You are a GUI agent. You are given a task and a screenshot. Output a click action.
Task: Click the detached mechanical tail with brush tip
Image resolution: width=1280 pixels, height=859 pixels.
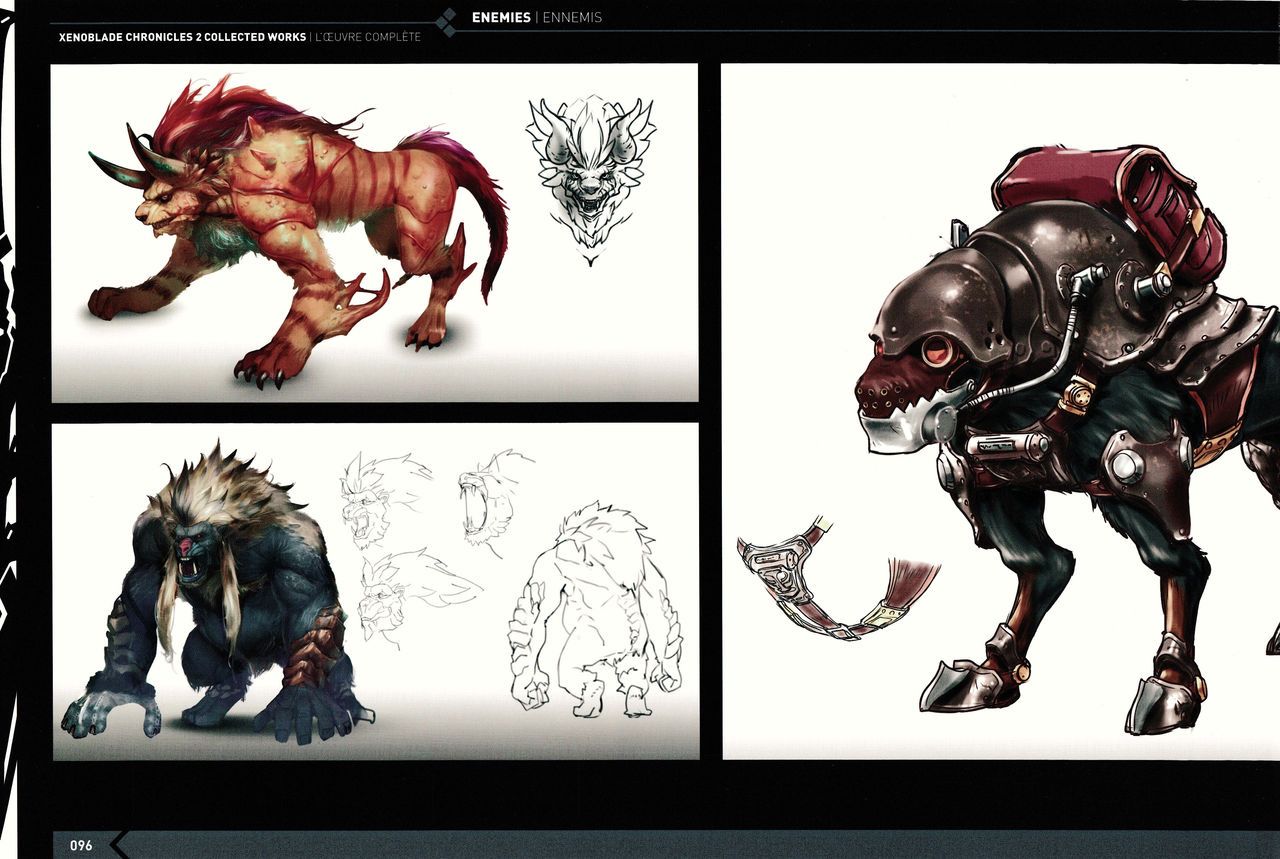(x=830, y=585)
